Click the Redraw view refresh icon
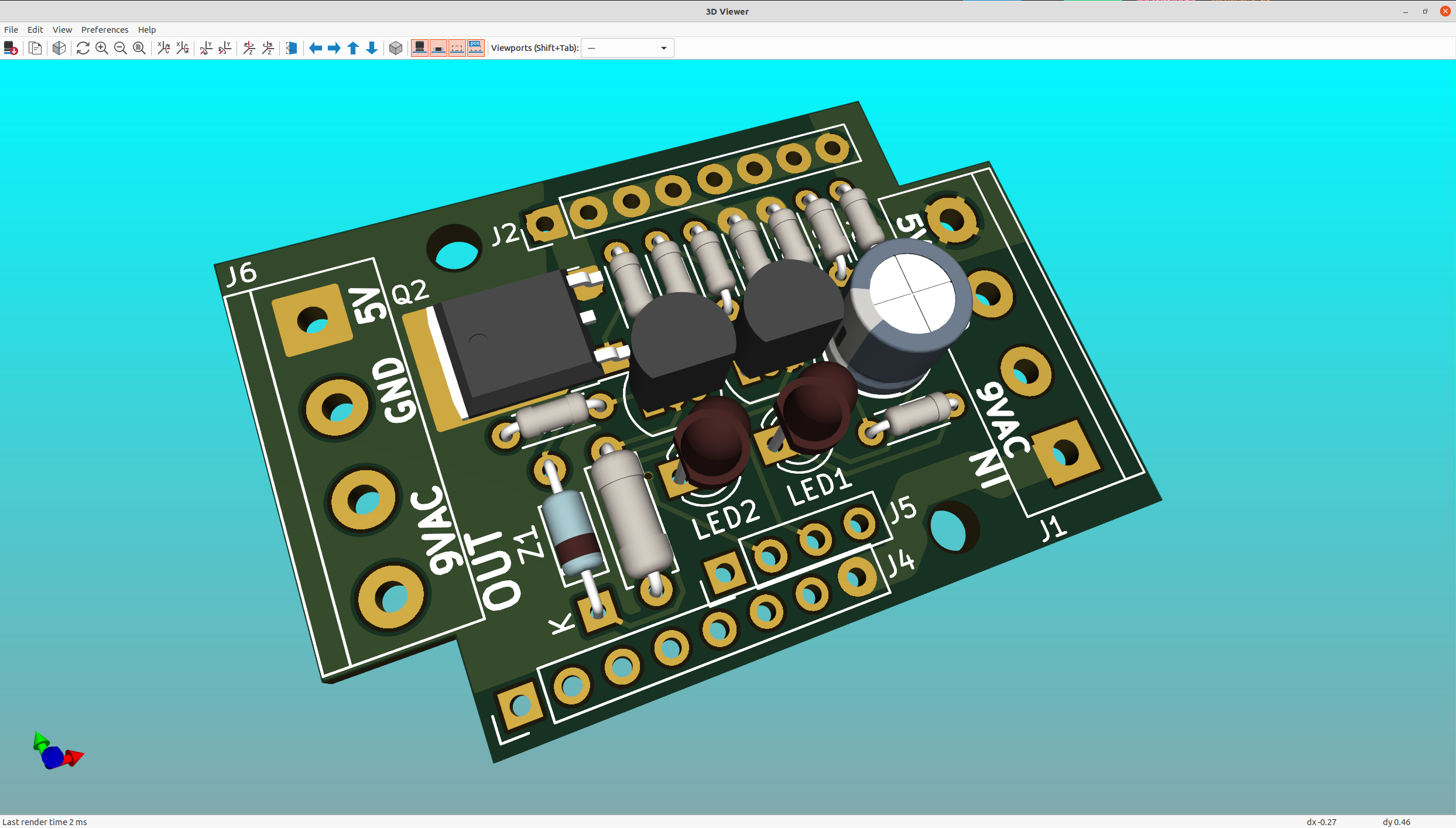Image resolution: width=1456 pixels, height=828 pixels. [83, 48]
